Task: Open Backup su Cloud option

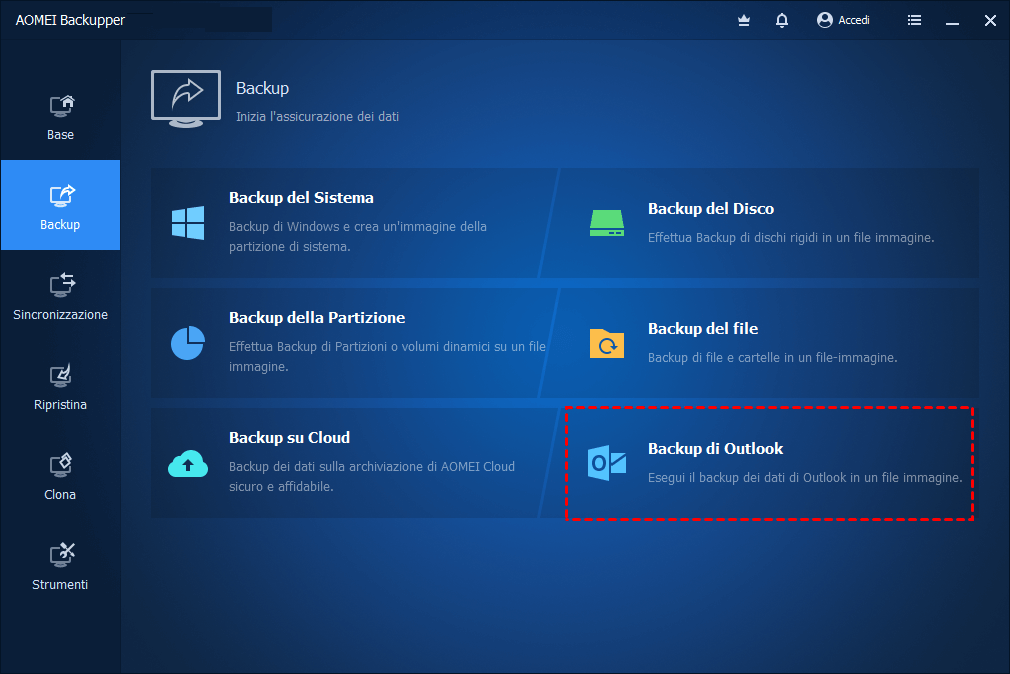Action: (354, 463)
